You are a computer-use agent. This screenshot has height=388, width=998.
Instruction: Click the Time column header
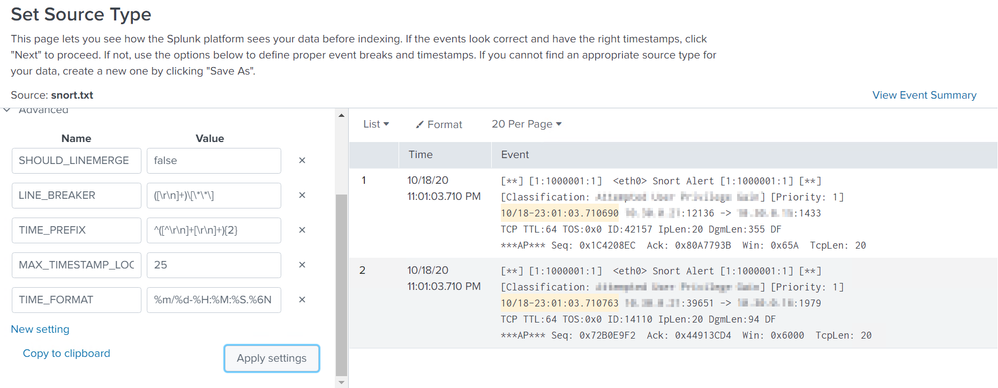(421, 155)
